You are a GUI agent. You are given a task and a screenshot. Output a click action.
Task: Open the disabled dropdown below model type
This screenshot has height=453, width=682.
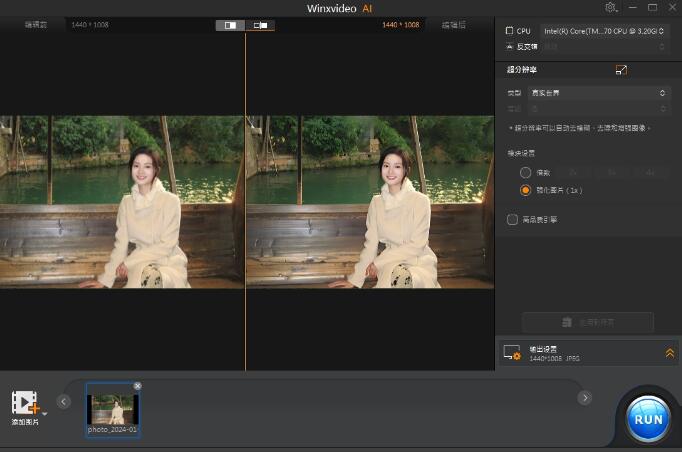[598, 109]
